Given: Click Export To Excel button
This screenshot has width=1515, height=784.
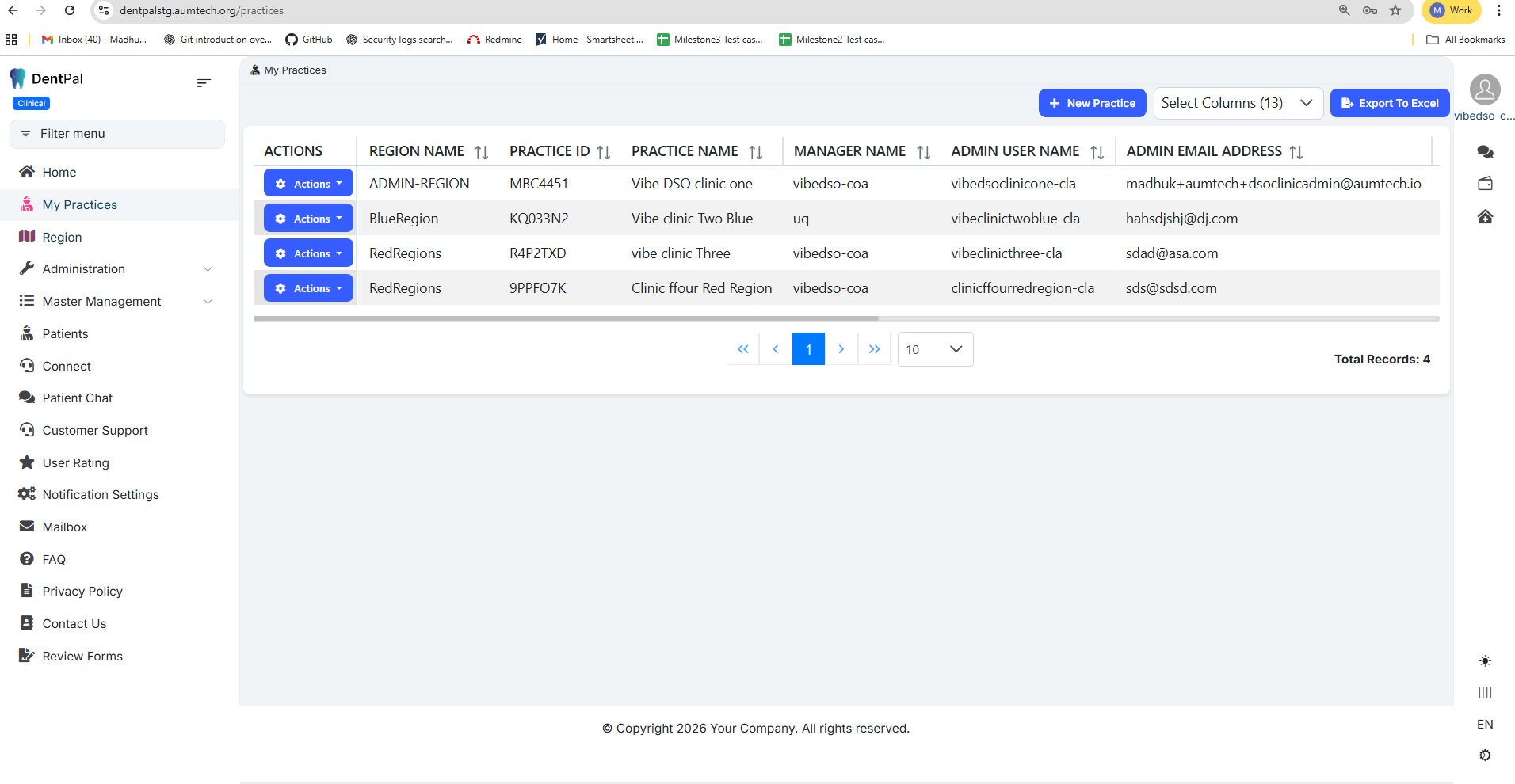Looking at the screenshot, I should 1389,103.
